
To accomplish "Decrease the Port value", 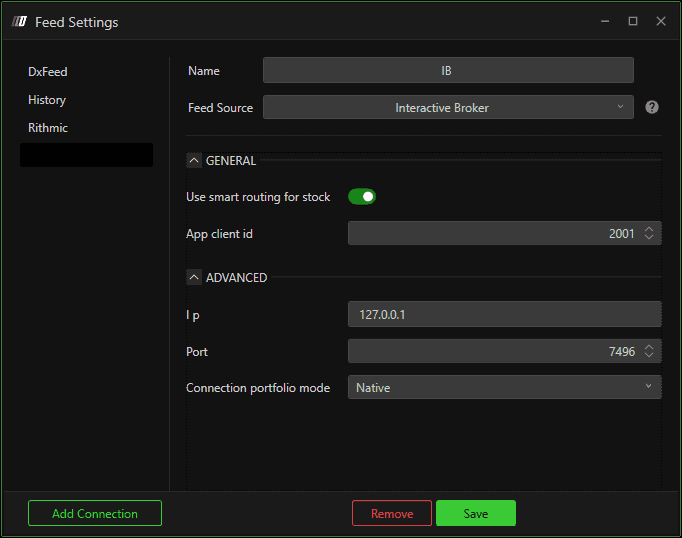I will [x=649, y=355].
